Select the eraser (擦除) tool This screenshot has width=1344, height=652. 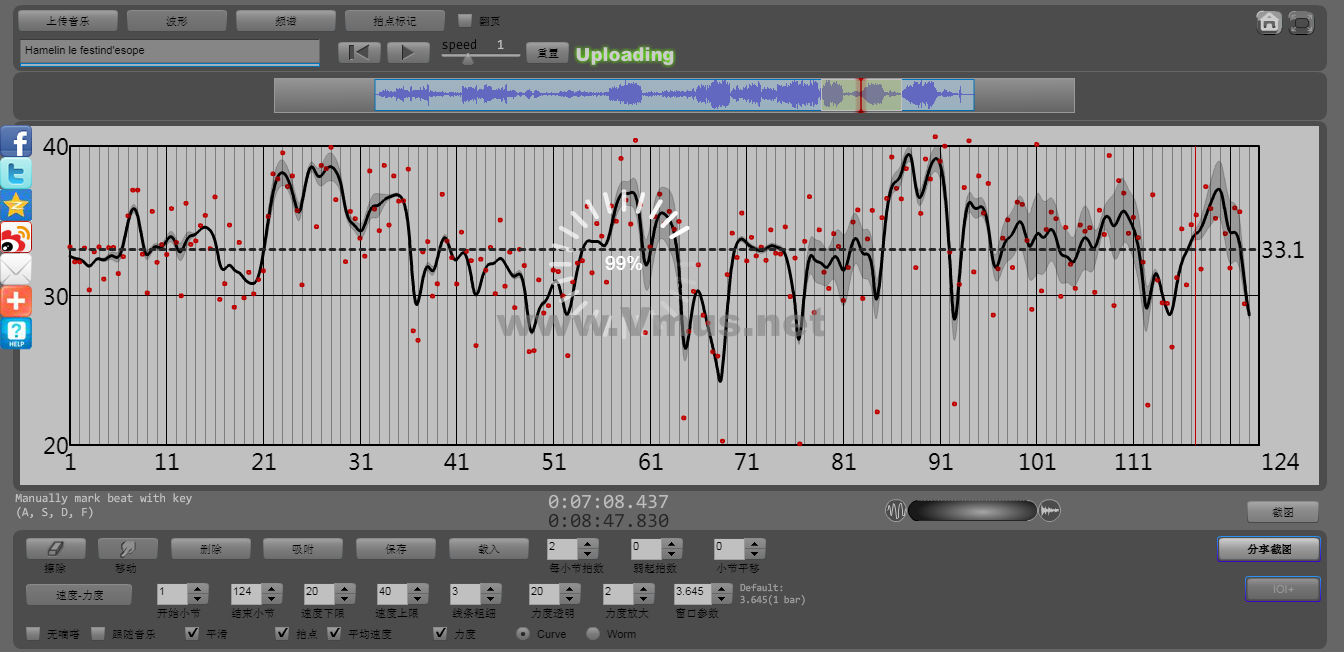pos(55,549)
